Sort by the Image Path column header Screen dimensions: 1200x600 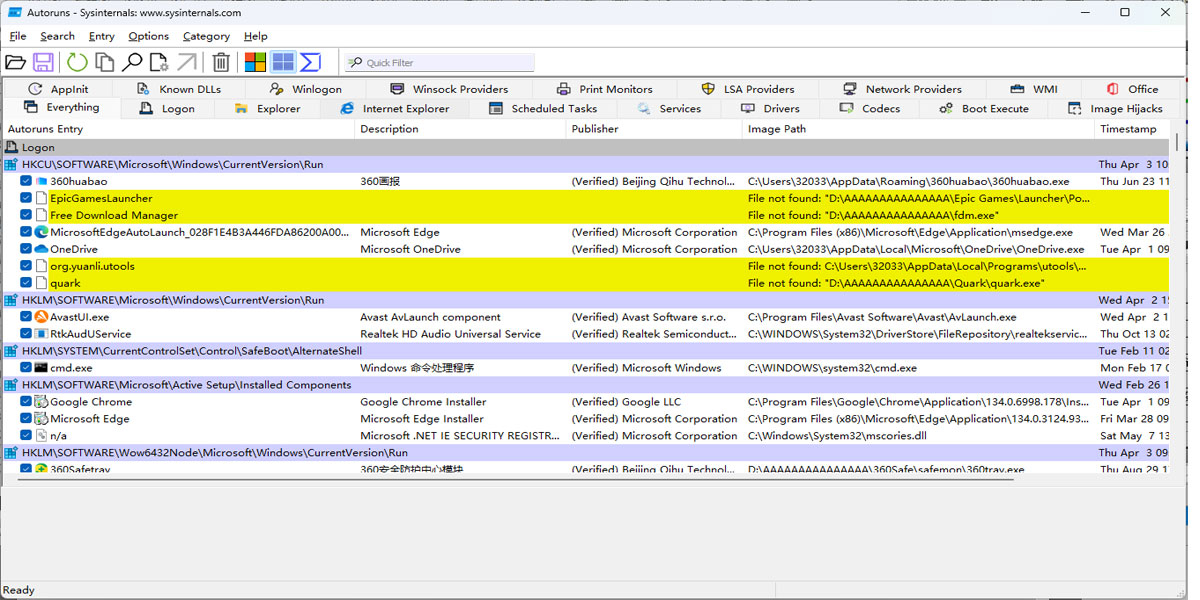pos(776,129)
